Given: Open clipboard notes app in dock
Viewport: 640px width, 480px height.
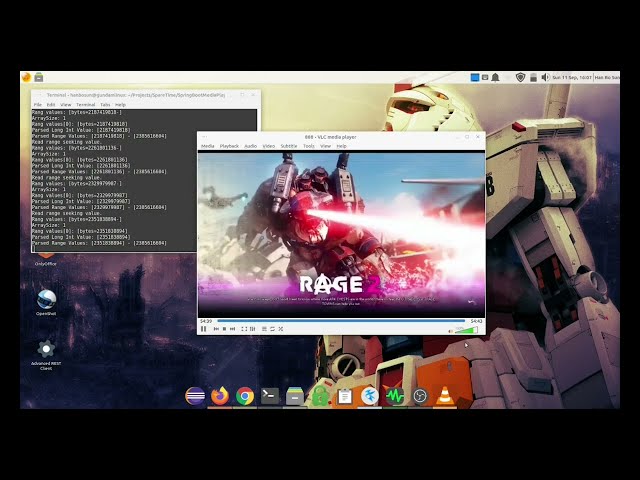Looking at the screenshot, I should coord(345,396).
